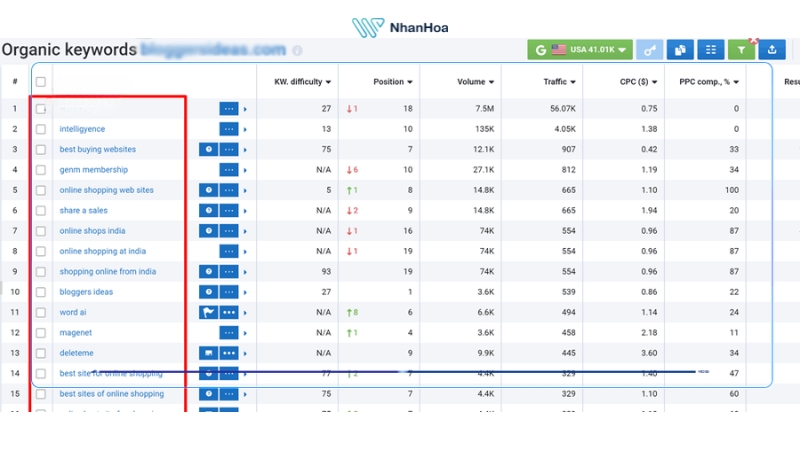Toggle the select-all checkbox in the table header

click(x=41, y=82)
